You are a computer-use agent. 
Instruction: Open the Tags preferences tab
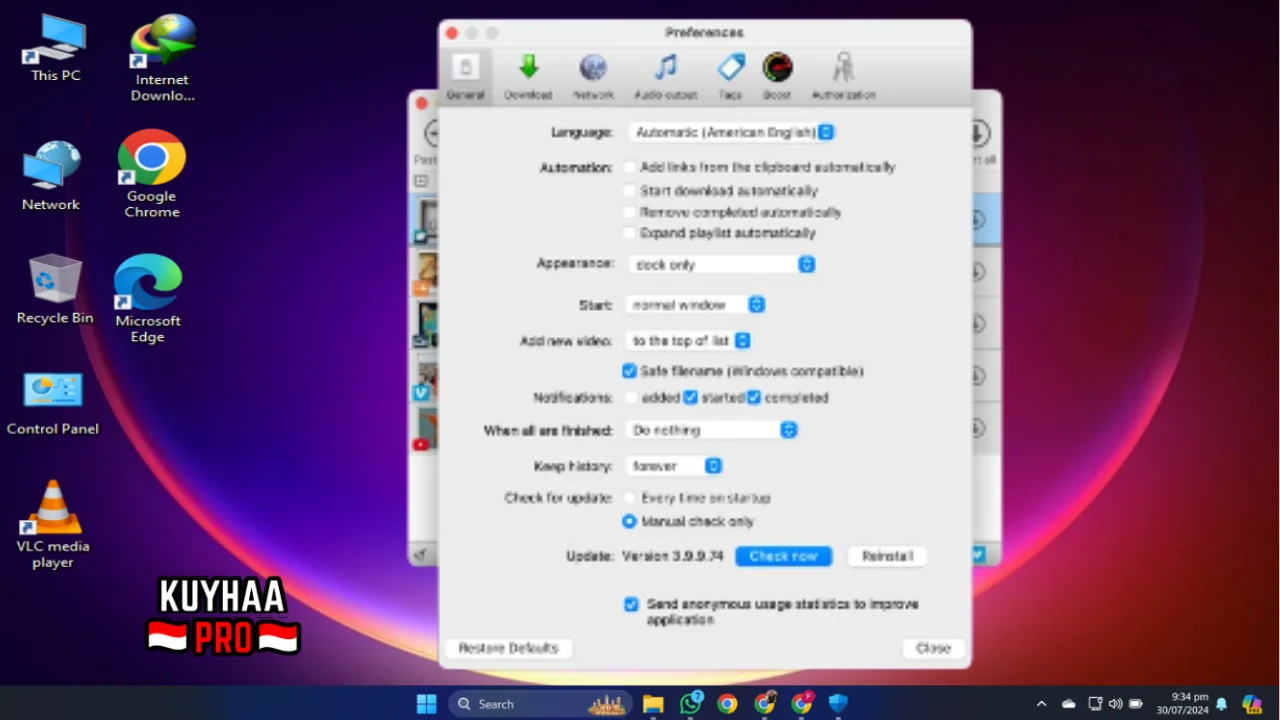[x=730, y=77]
